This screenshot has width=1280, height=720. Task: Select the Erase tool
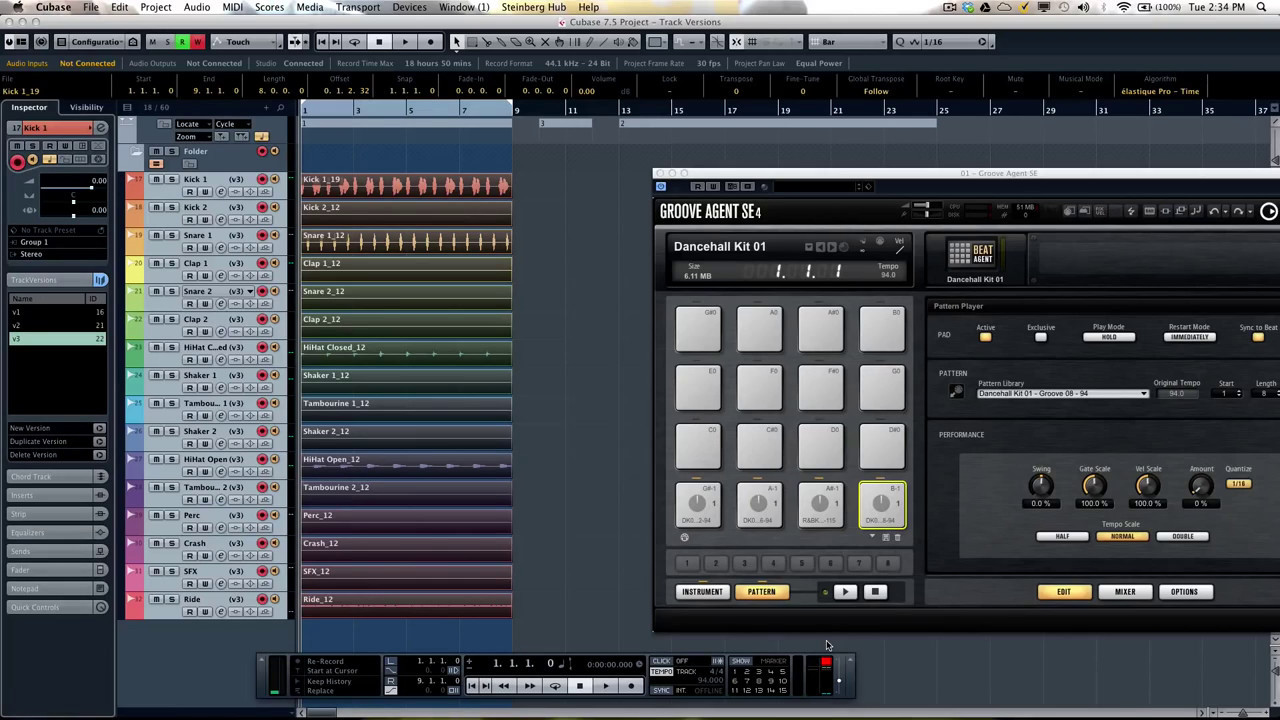click(x=516, y=42)
